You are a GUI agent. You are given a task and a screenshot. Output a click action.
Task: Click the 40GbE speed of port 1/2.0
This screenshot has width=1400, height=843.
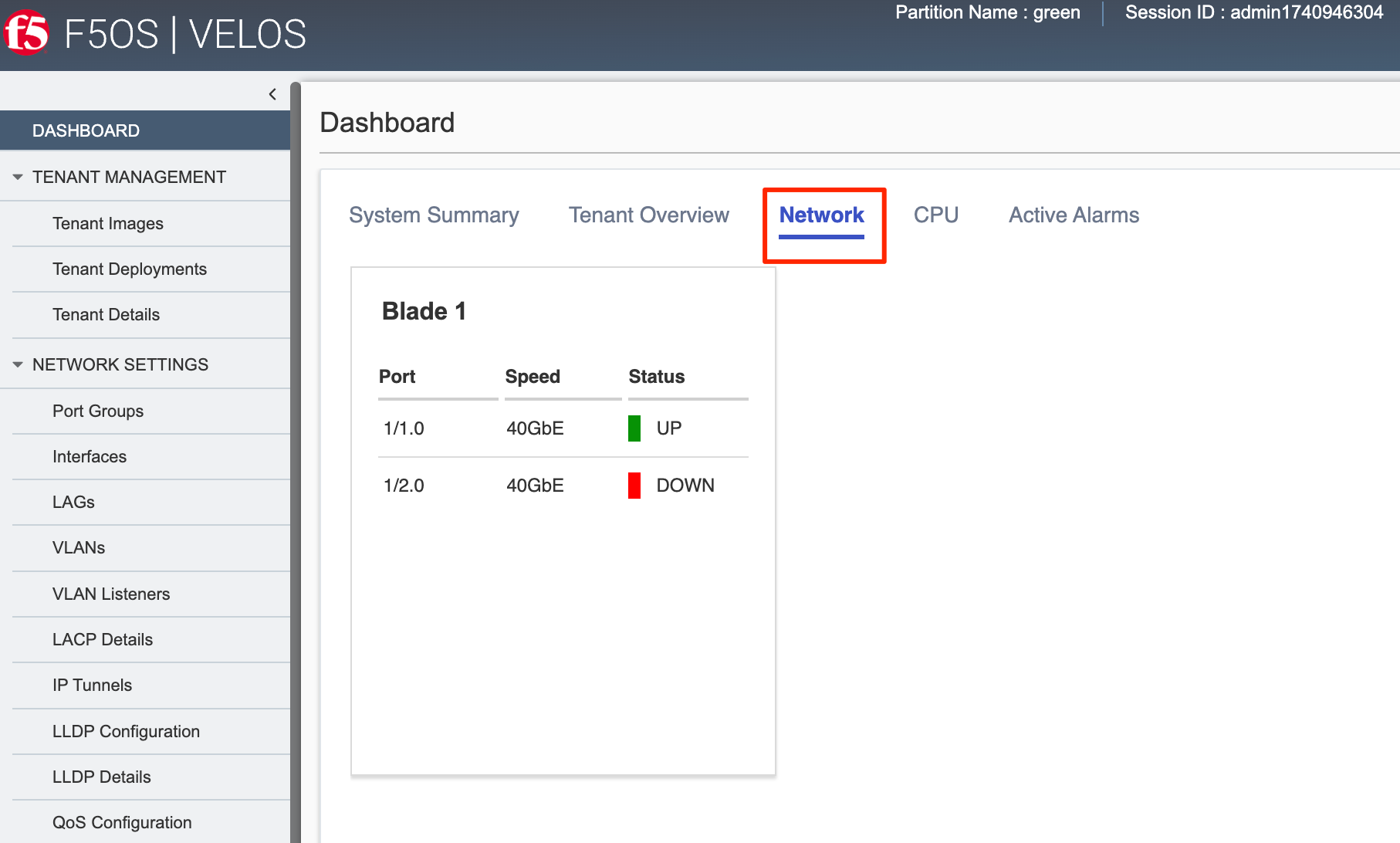point(535,486)
